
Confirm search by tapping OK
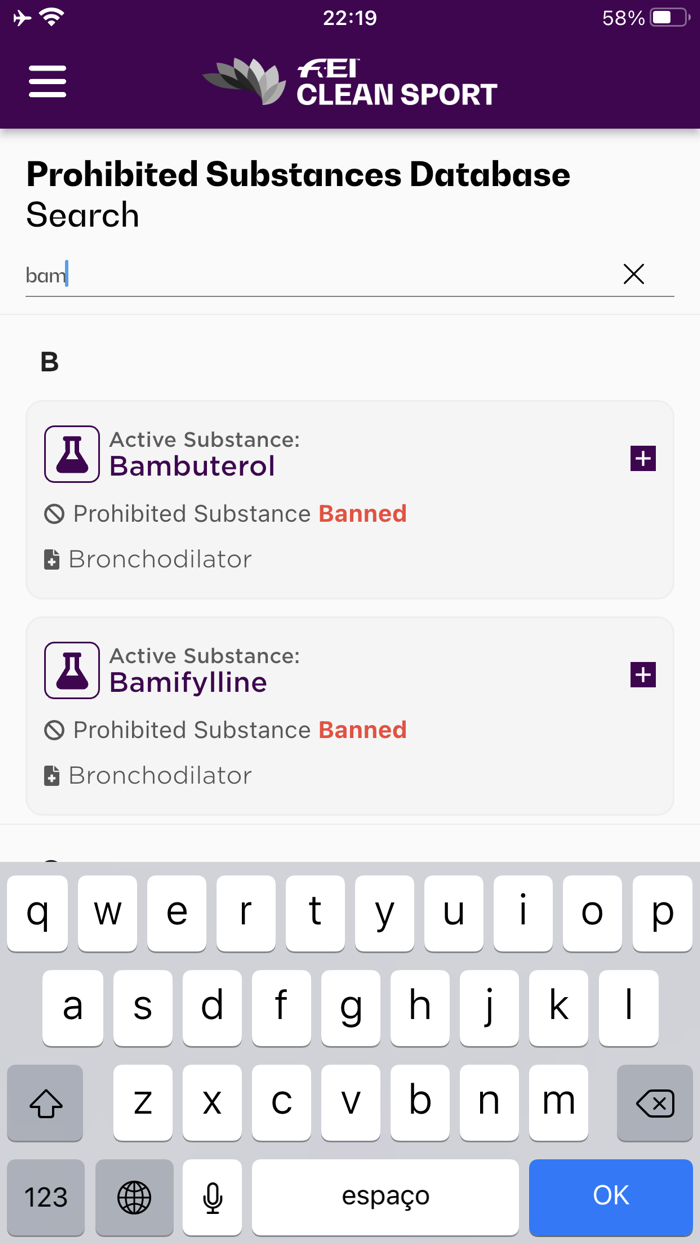pyautogui.click(x=611, y=1197)
